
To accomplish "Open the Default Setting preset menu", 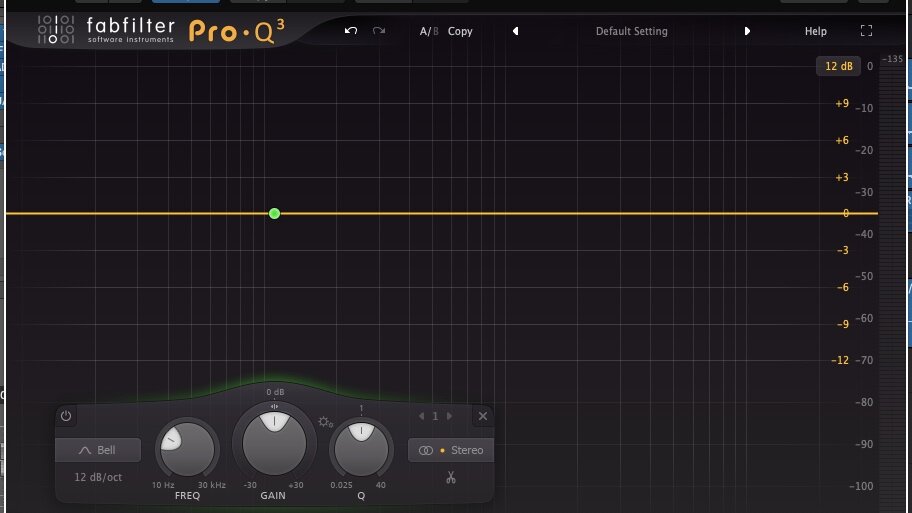I will (x=632, y=31).
